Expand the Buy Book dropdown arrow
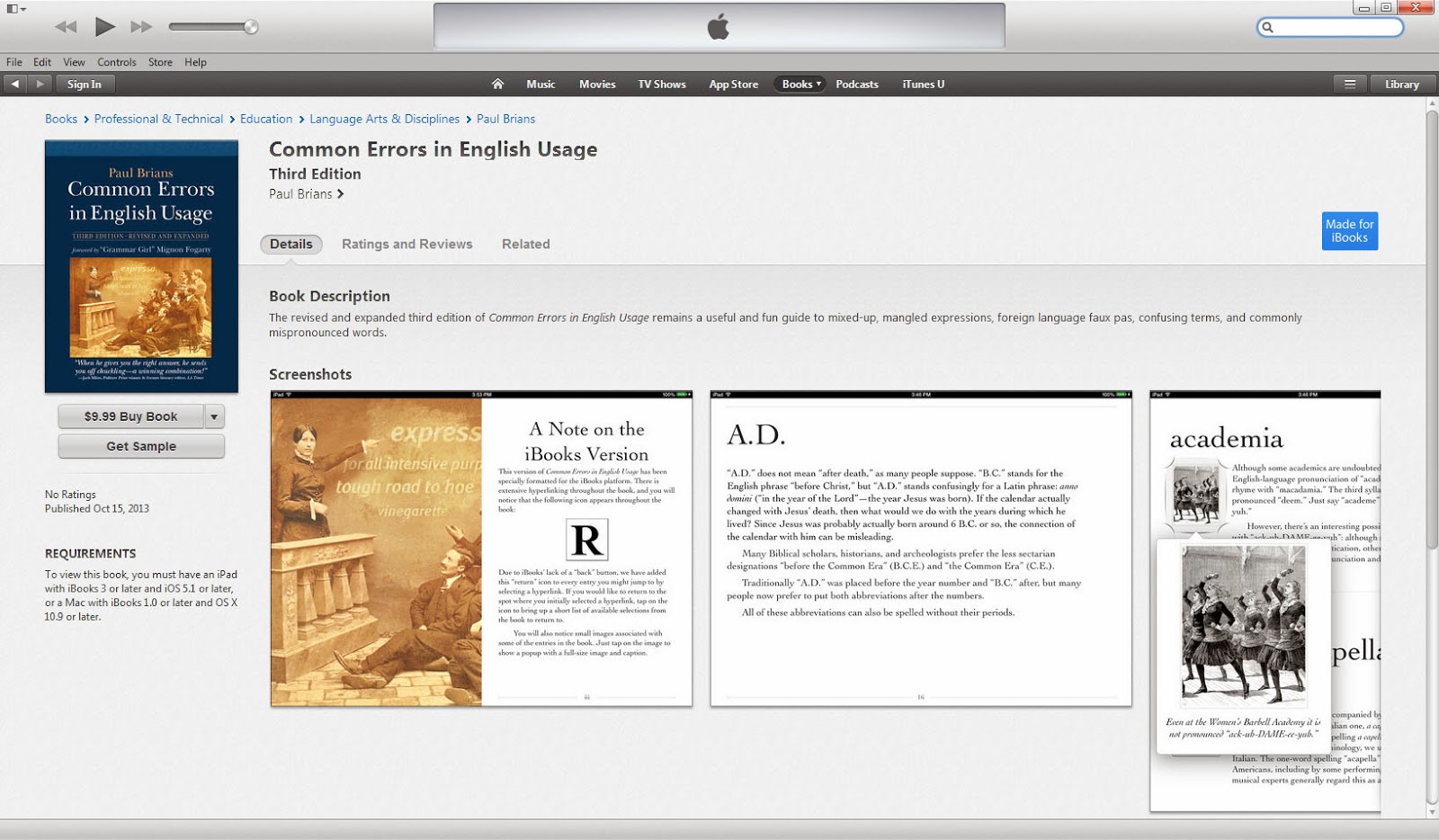The width and height of the screenshot is (1439, 840). [214, 416]
